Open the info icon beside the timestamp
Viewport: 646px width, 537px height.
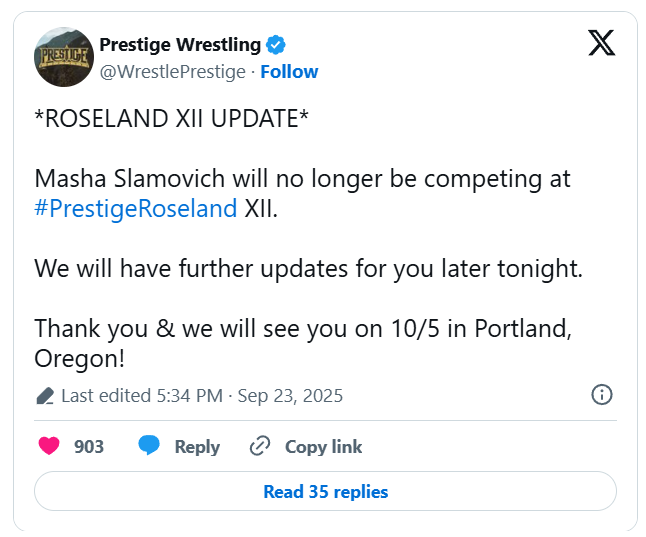(x=602, y=395)
